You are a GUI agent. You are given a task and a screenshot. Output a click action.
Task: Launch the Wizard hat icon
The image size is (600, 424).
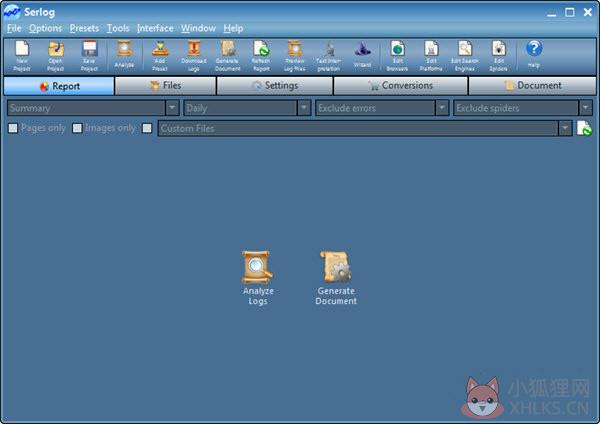[362, 54]
